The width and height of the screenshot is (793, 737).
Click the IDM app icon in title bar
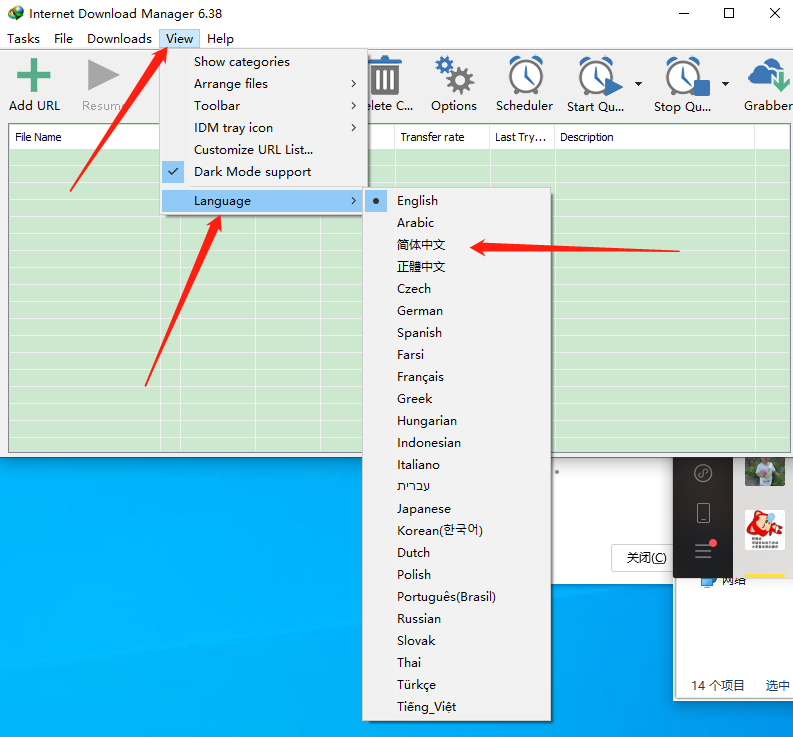[16, 13]
